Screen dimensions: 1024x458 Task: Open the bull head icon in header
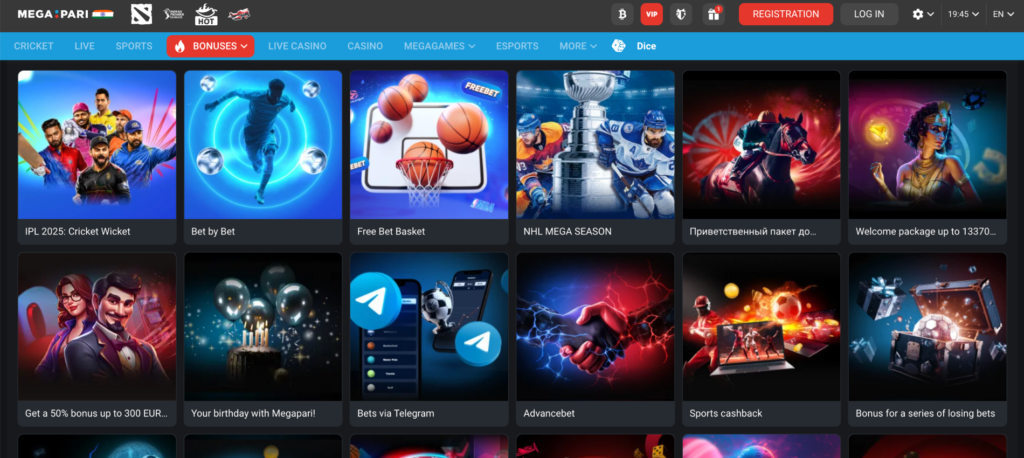click(681, 14)
